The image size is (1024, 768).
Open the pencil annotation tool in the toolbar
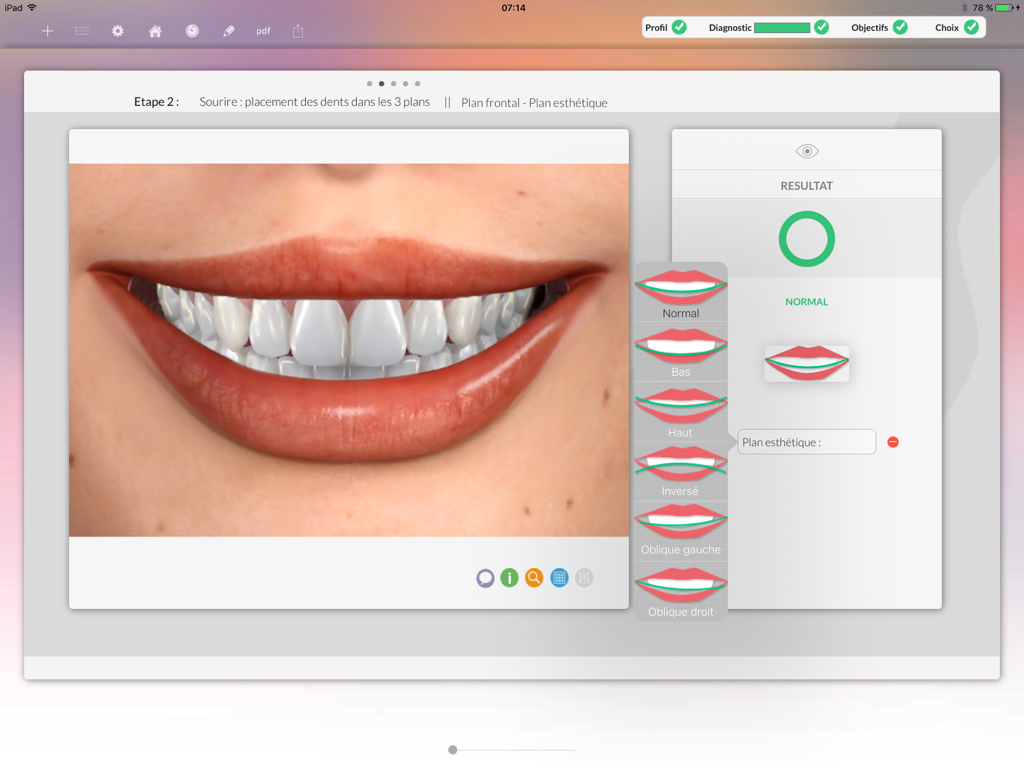[x=228, y=31]
